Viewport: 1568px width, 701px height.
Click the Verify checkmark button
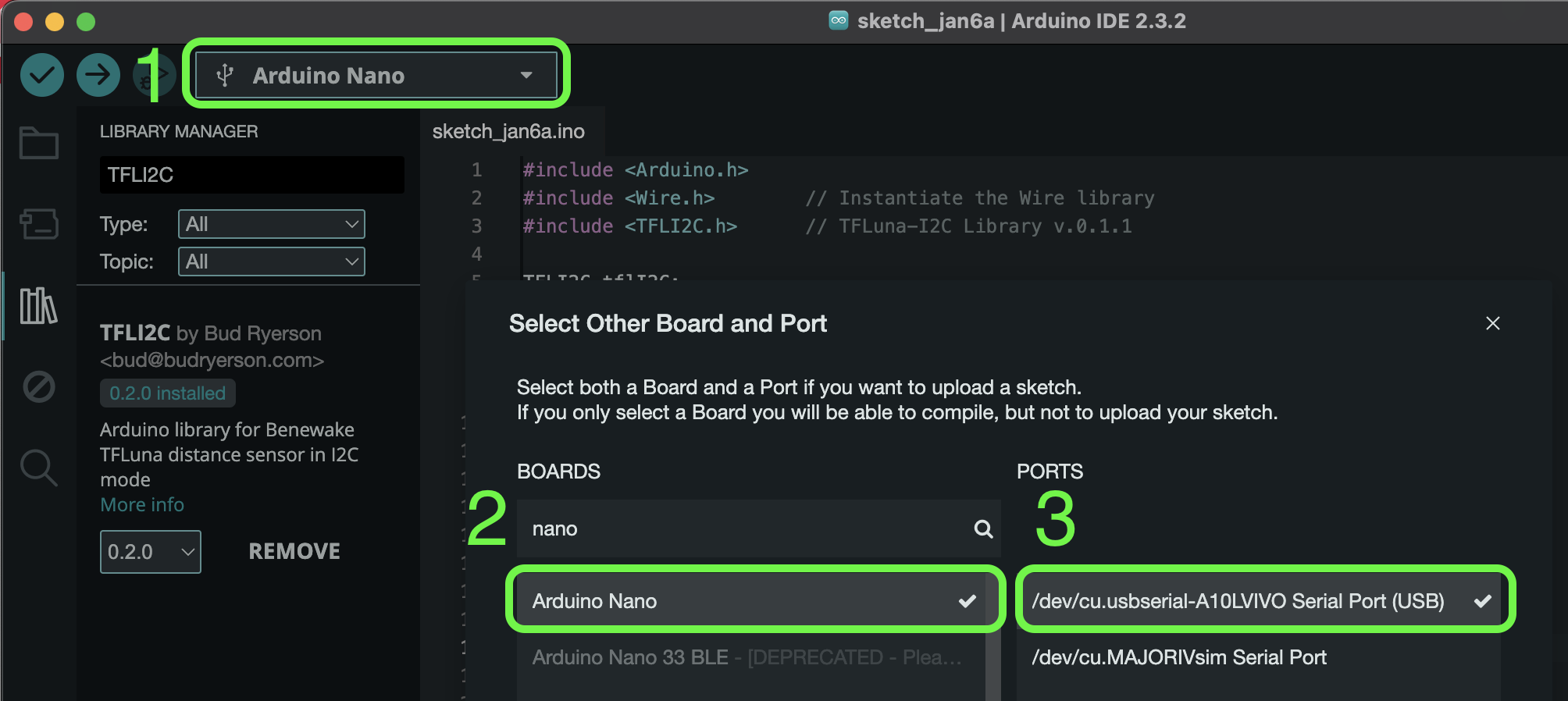click(x=42, y=75)
